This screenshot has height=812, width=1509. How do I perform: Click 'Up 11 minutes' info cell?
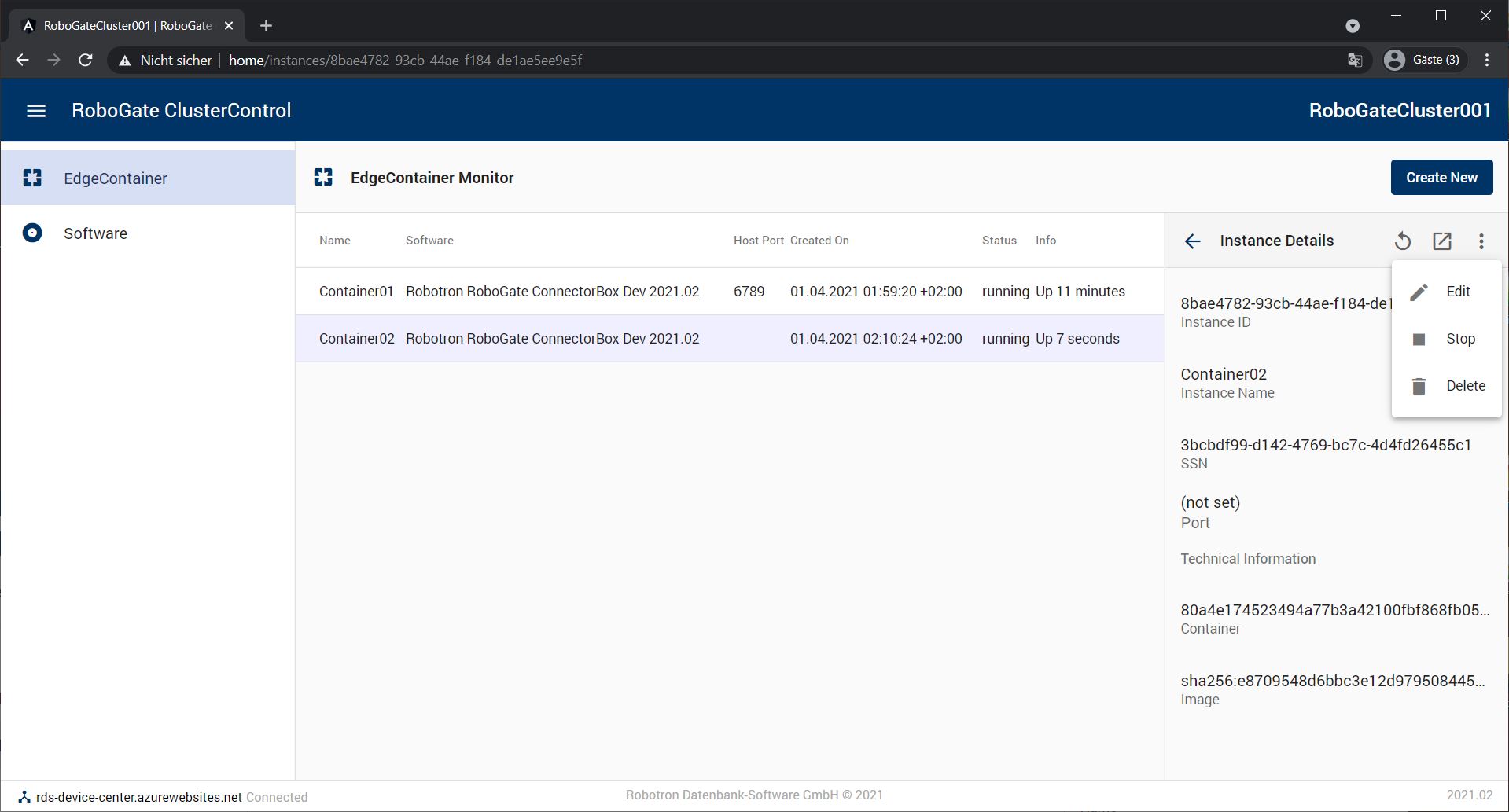1080,292
